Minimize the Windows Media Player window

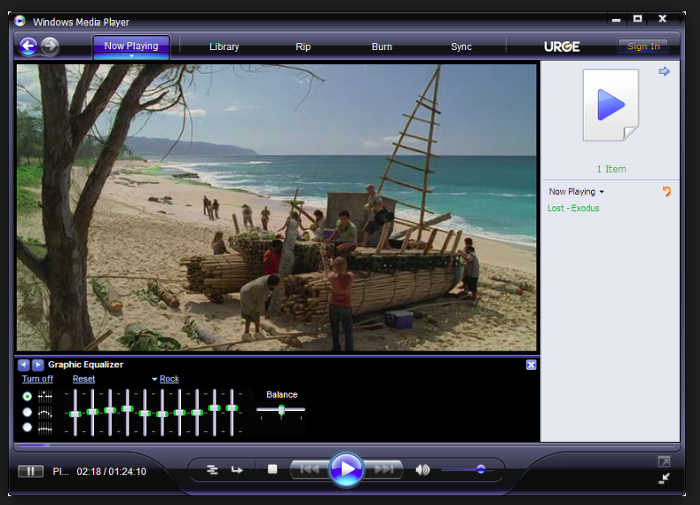616,20
